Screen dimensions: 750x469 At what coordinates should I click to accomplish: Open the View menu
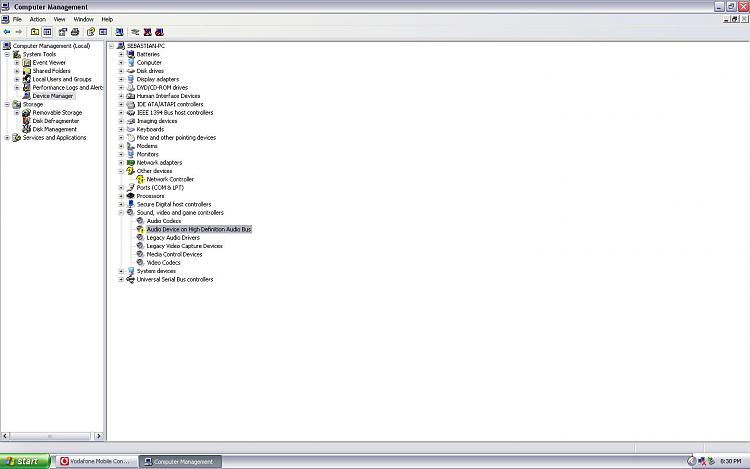(59, 20)
